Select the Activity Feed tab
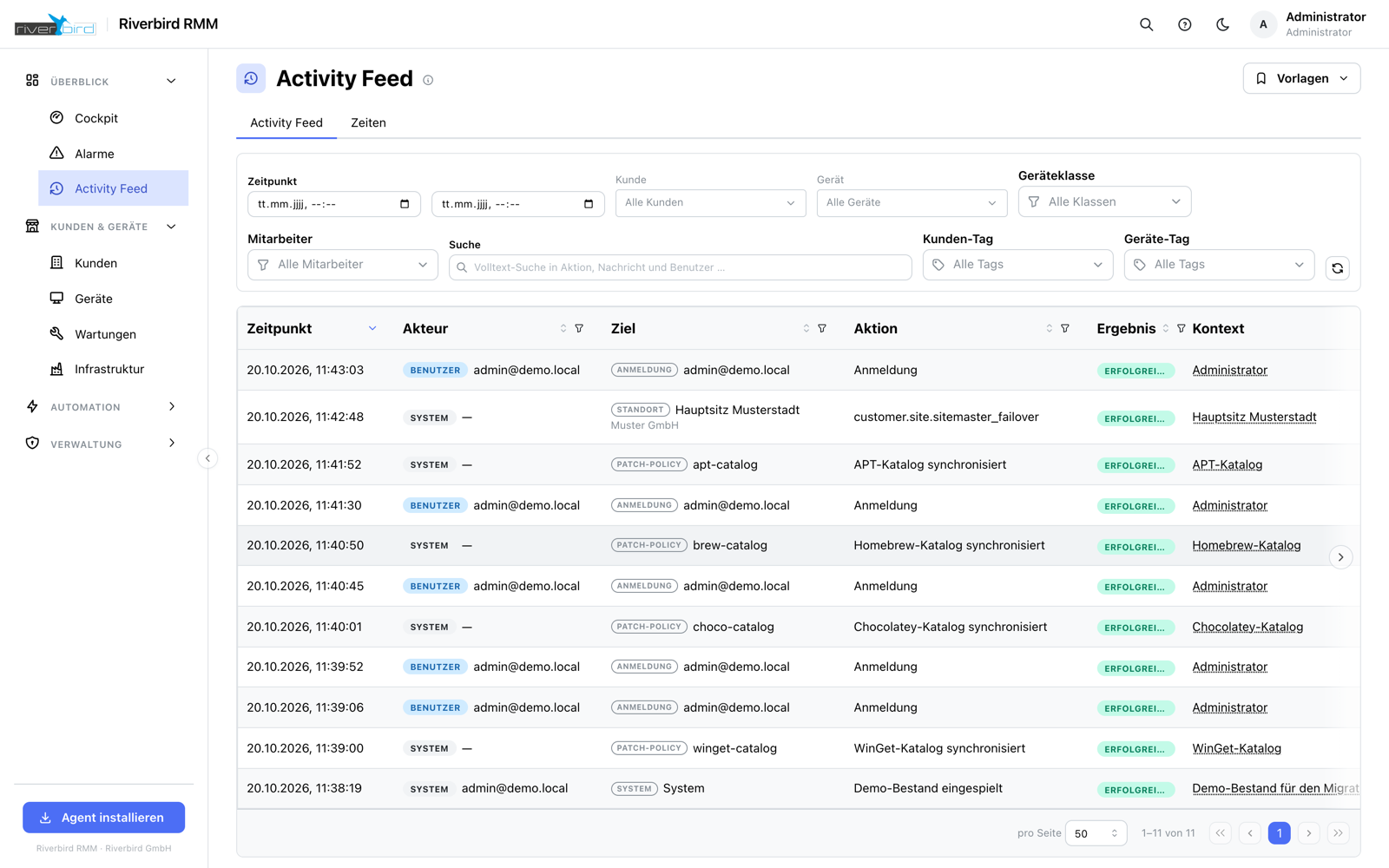 point(286,123)
